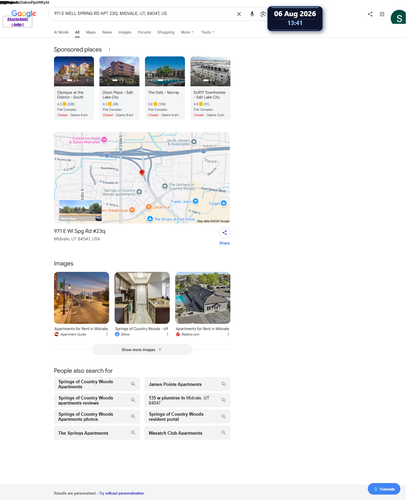This screenshot has width=411, height=500.
Task: Search icon for The Springs Apartments
Action: [133, 433]
